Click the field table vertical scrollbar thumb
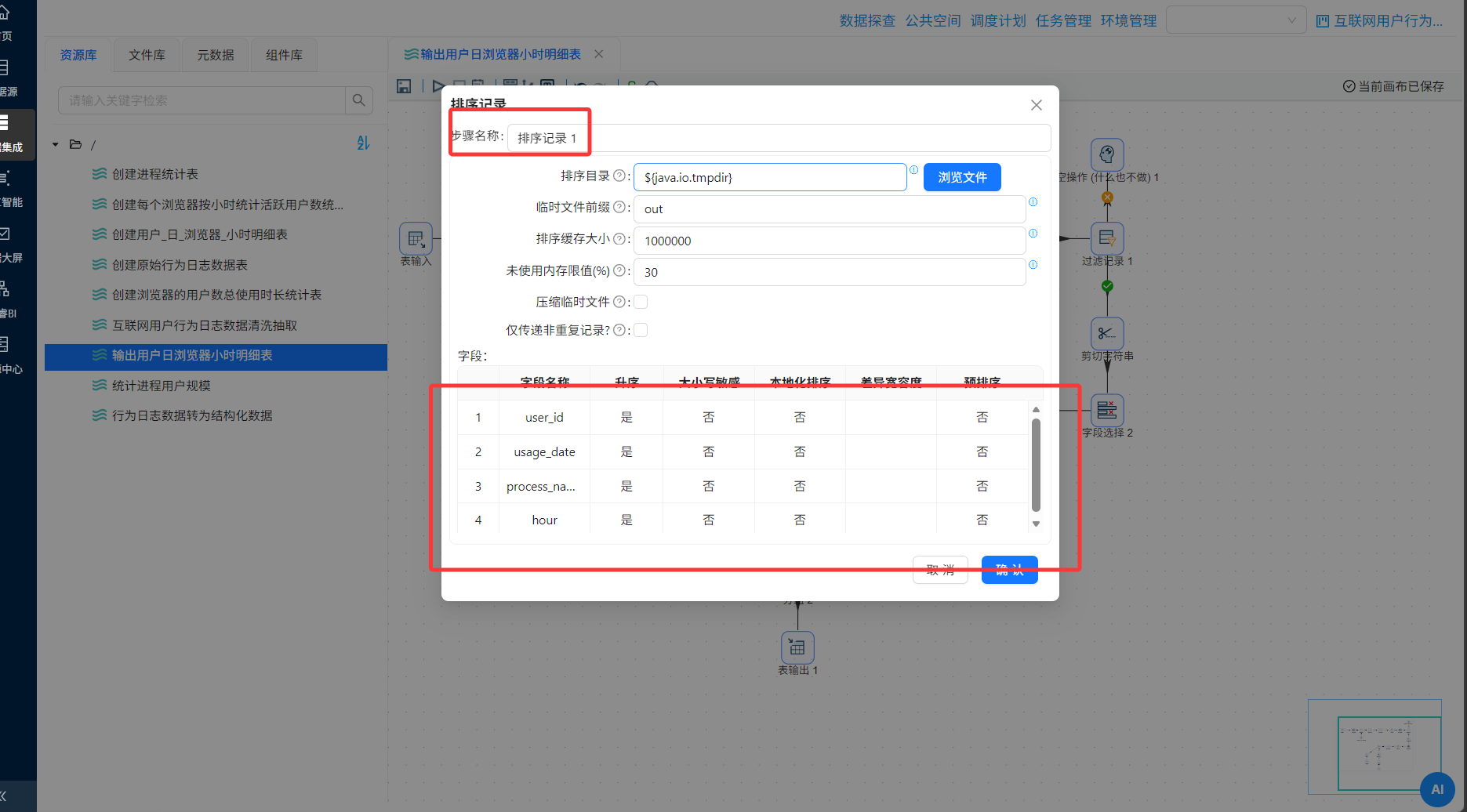1467x812 pixels. coord(1036,465)
